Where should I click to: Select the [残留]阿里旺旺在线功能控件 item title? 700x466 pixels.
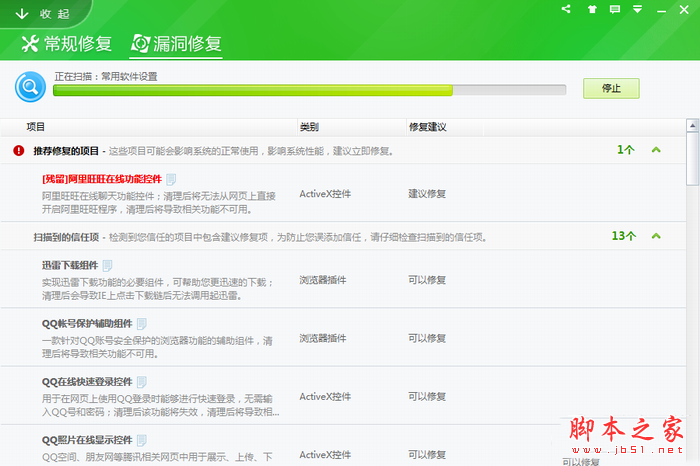(102, 179)
